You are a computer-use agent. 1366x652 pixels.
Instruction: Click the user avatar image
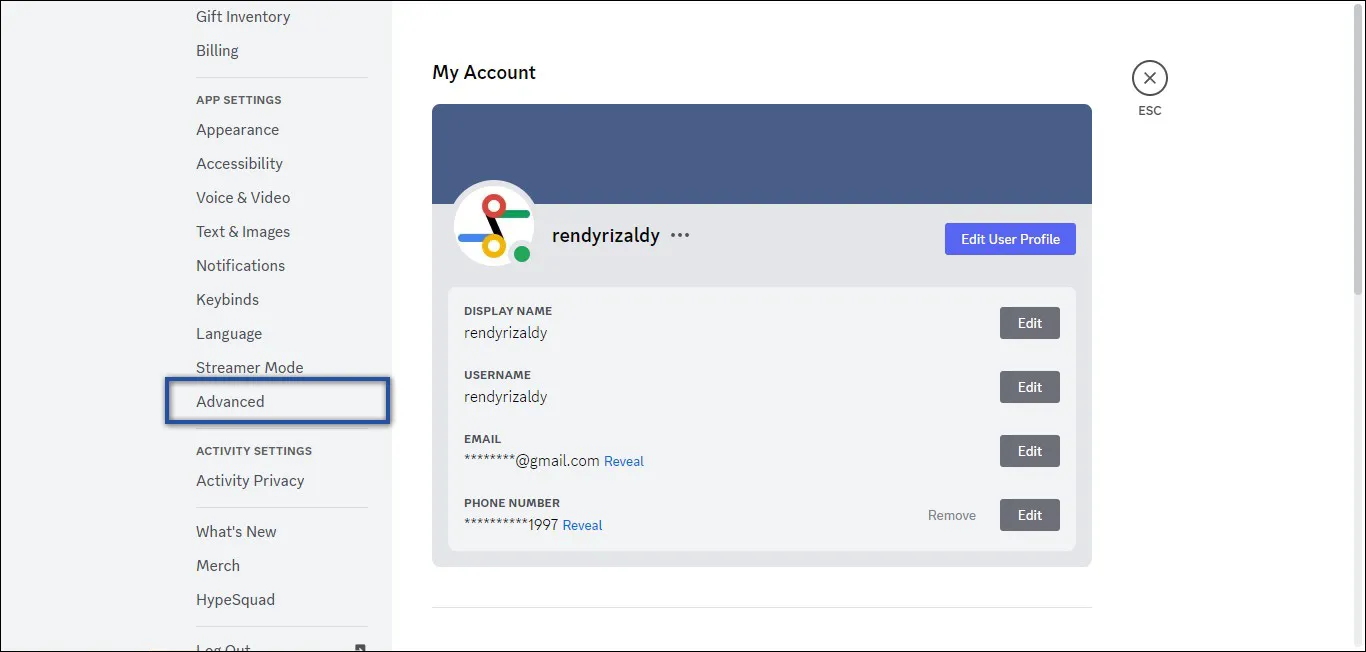494,224
